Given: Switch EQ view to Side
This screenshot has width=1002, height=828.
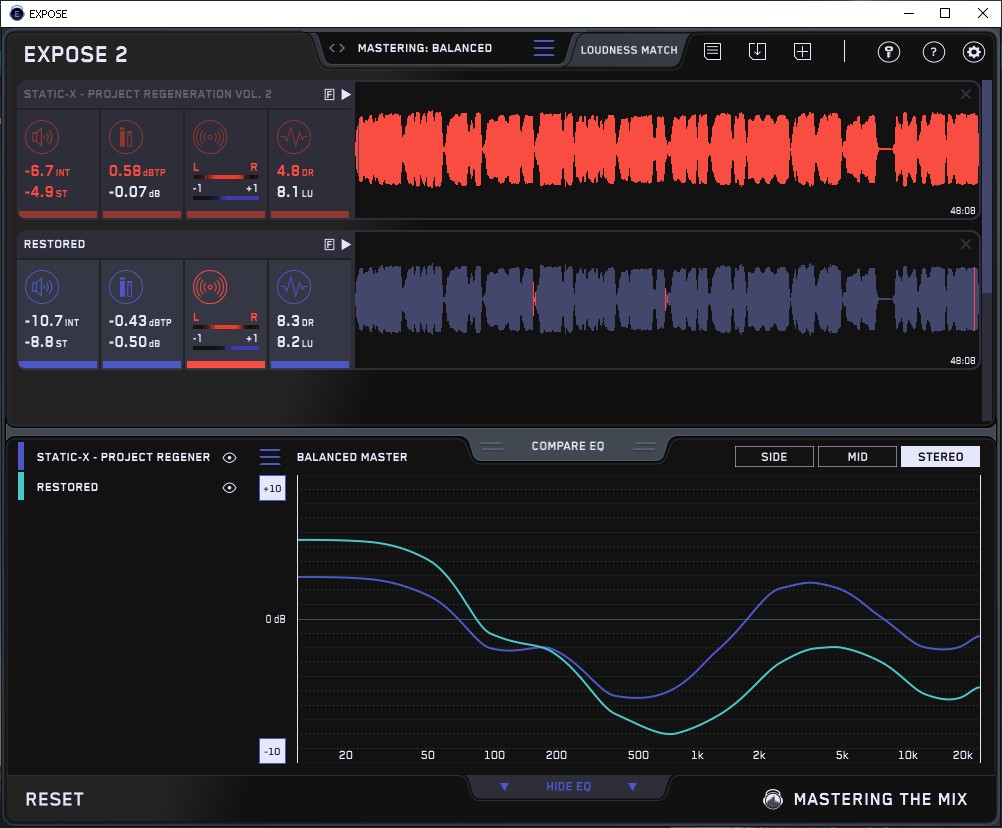Looking at the screenshot, I should [x=774, y=457].
